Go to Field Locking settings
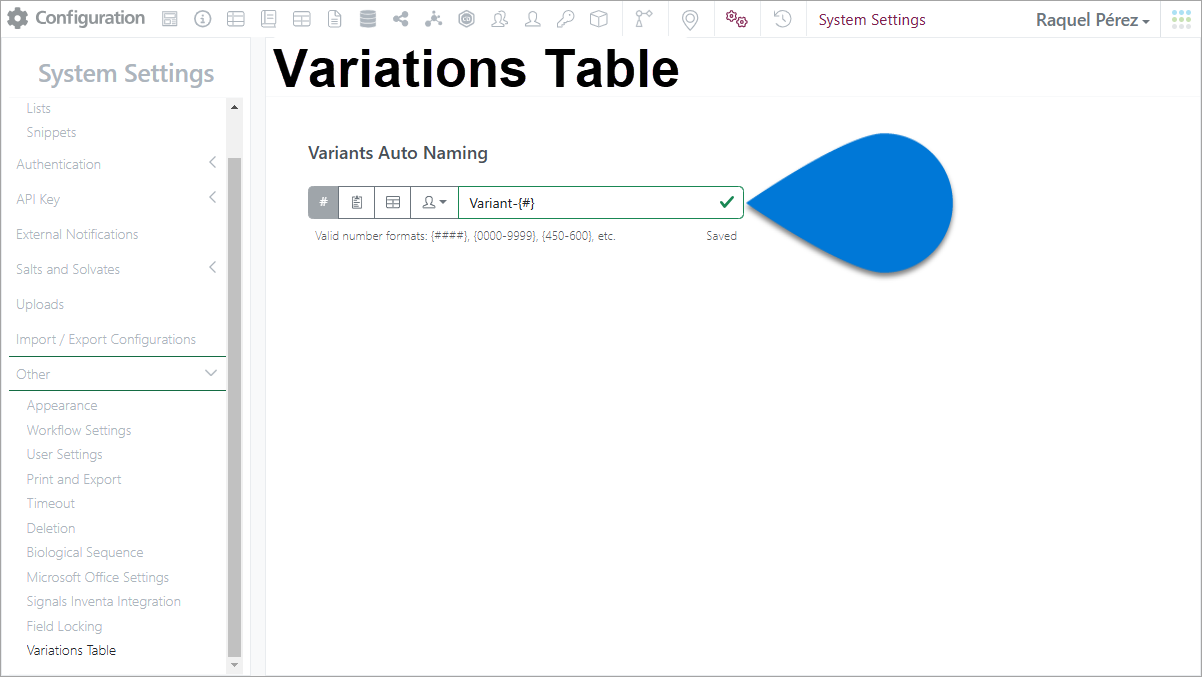 coord(64,626)
